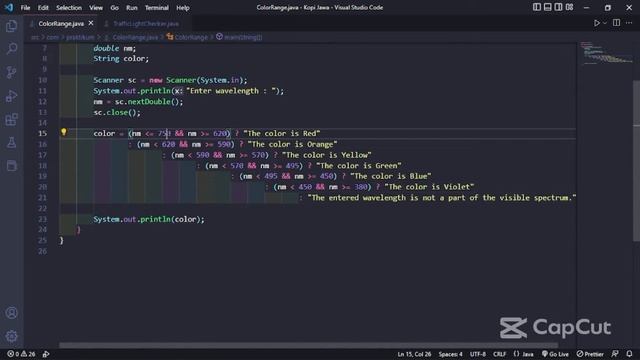Open the Accounts icon in the activity bar

[11, 313]
